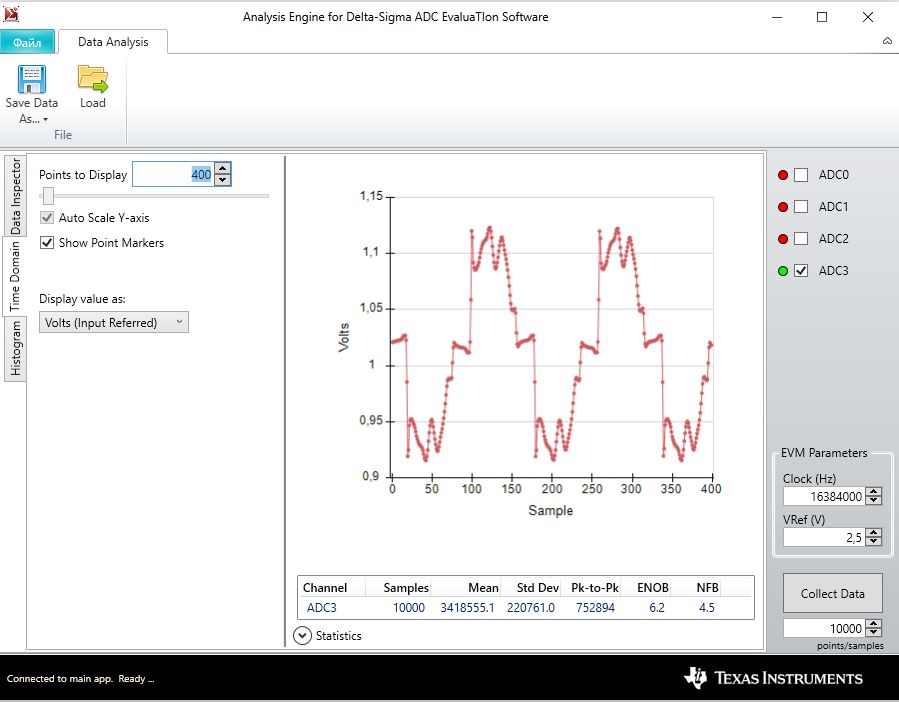Click the Std Dev value 220761.0
Image resolution: width=899 pixels, height=702 pixels.
(x=531, y=608)
